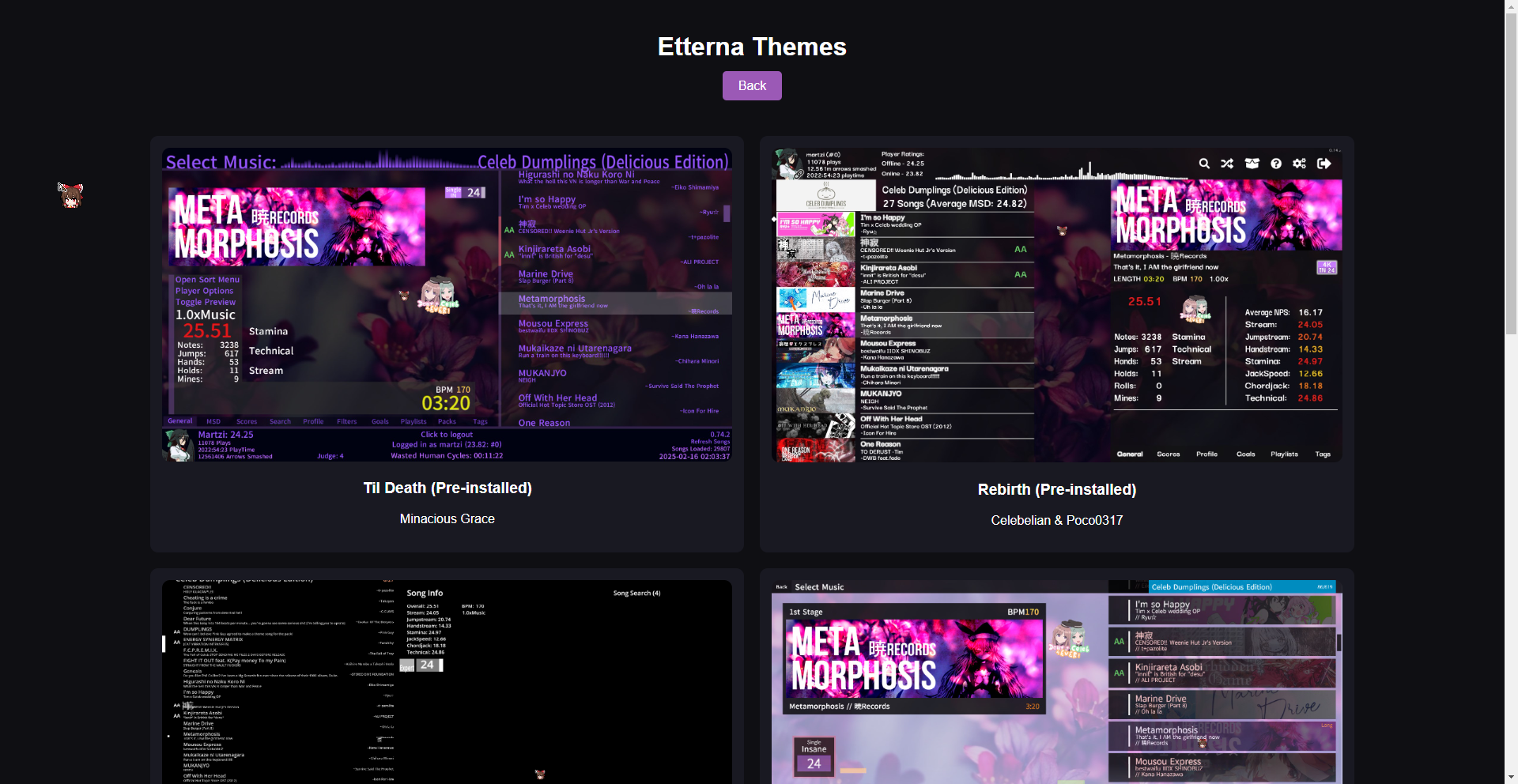Open Sort Menu in Til Death
The width and height of the screenshot is (1518, 784).
209,279
